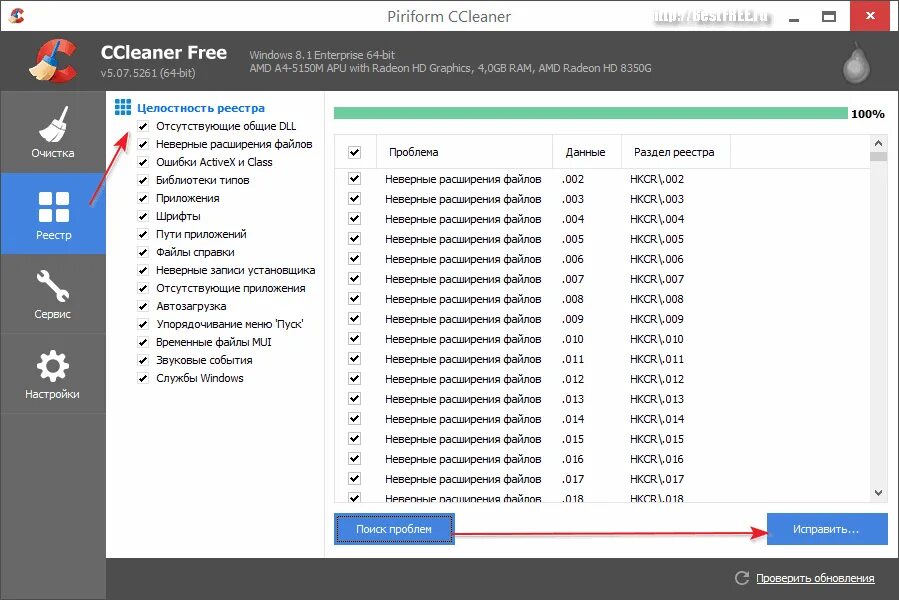This screenshot has width=899, height=600.
Task: Select the .003 data cell
Action: tap(573, 199)
